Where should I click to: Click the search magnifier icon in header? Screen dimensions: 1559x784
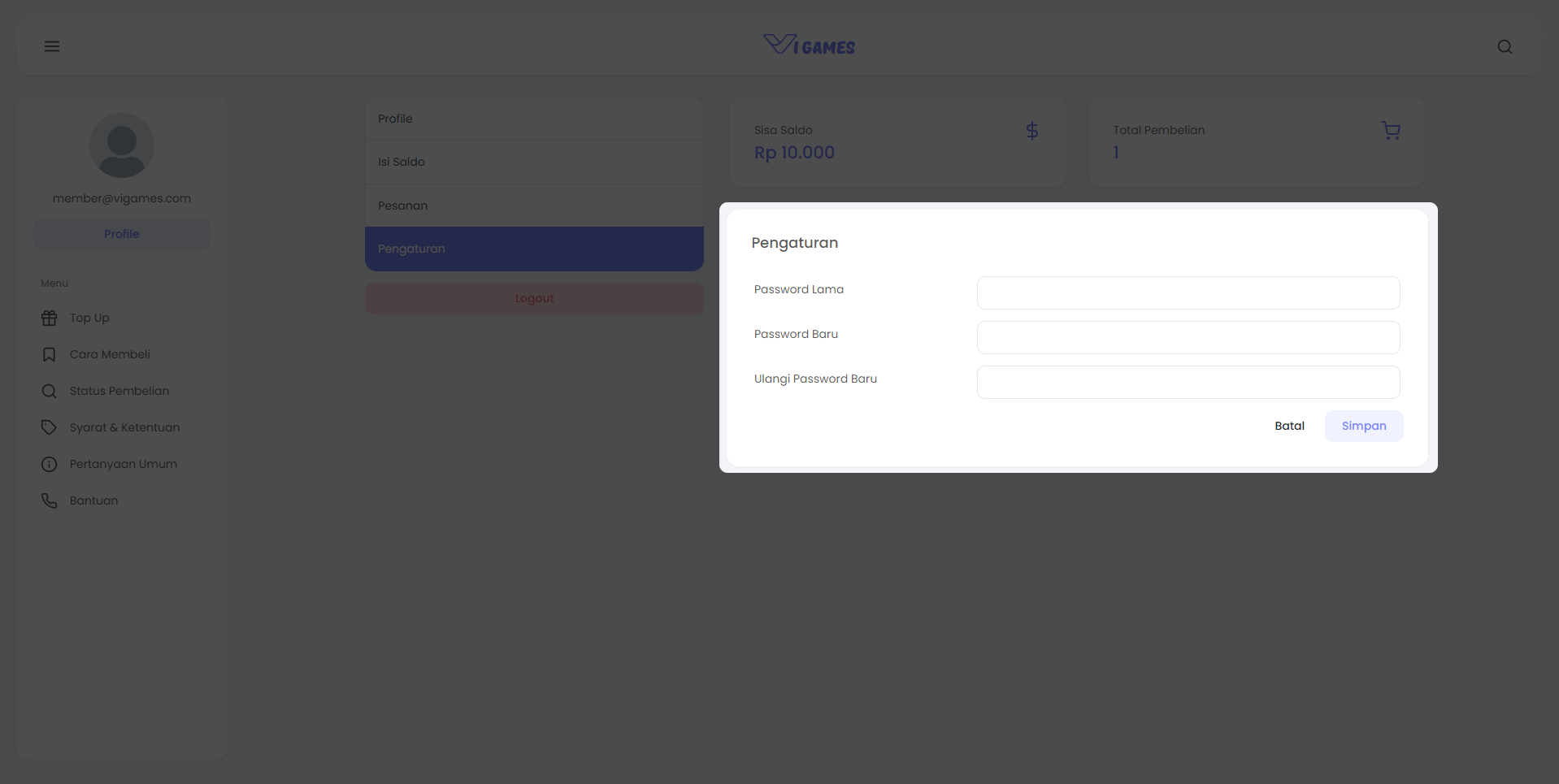(1505, 46)
